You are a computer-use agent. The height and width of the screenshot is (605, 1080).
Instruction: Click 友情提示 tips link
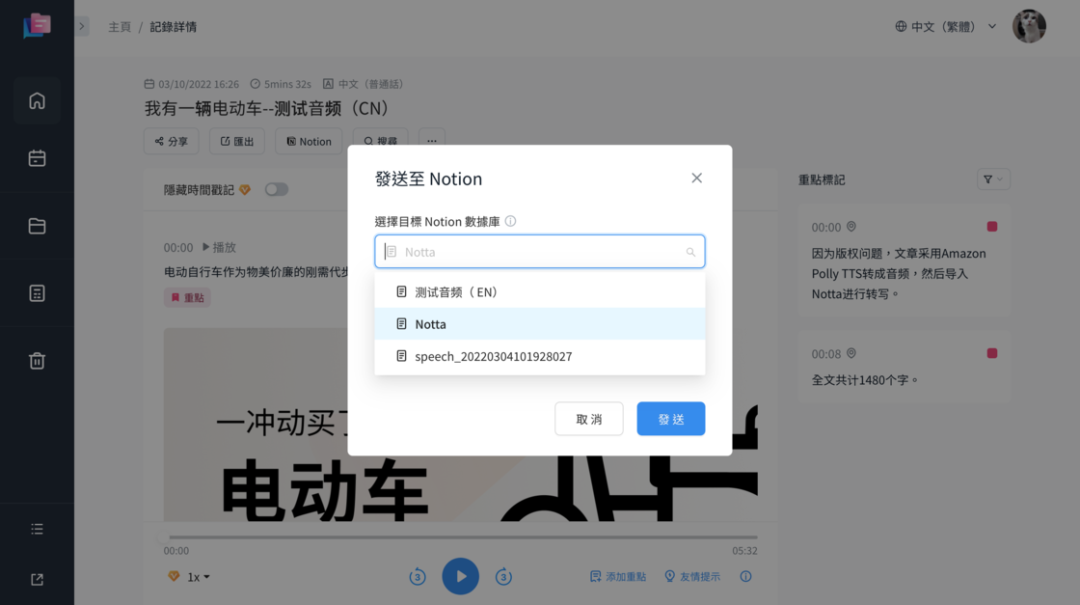click(692, 577)
